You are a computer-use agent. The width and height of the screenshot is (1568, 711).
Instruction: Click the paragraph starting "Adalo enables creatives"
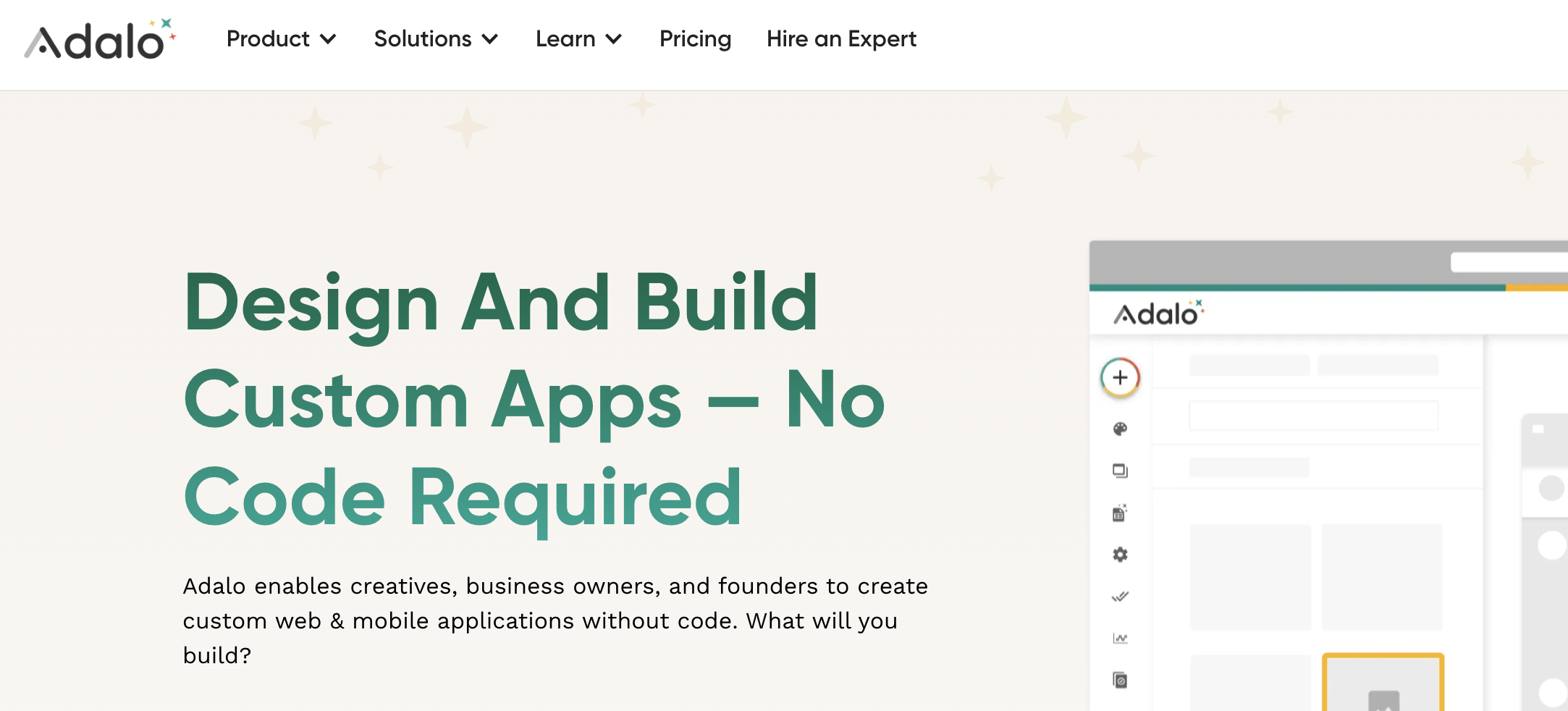point(555,620)
